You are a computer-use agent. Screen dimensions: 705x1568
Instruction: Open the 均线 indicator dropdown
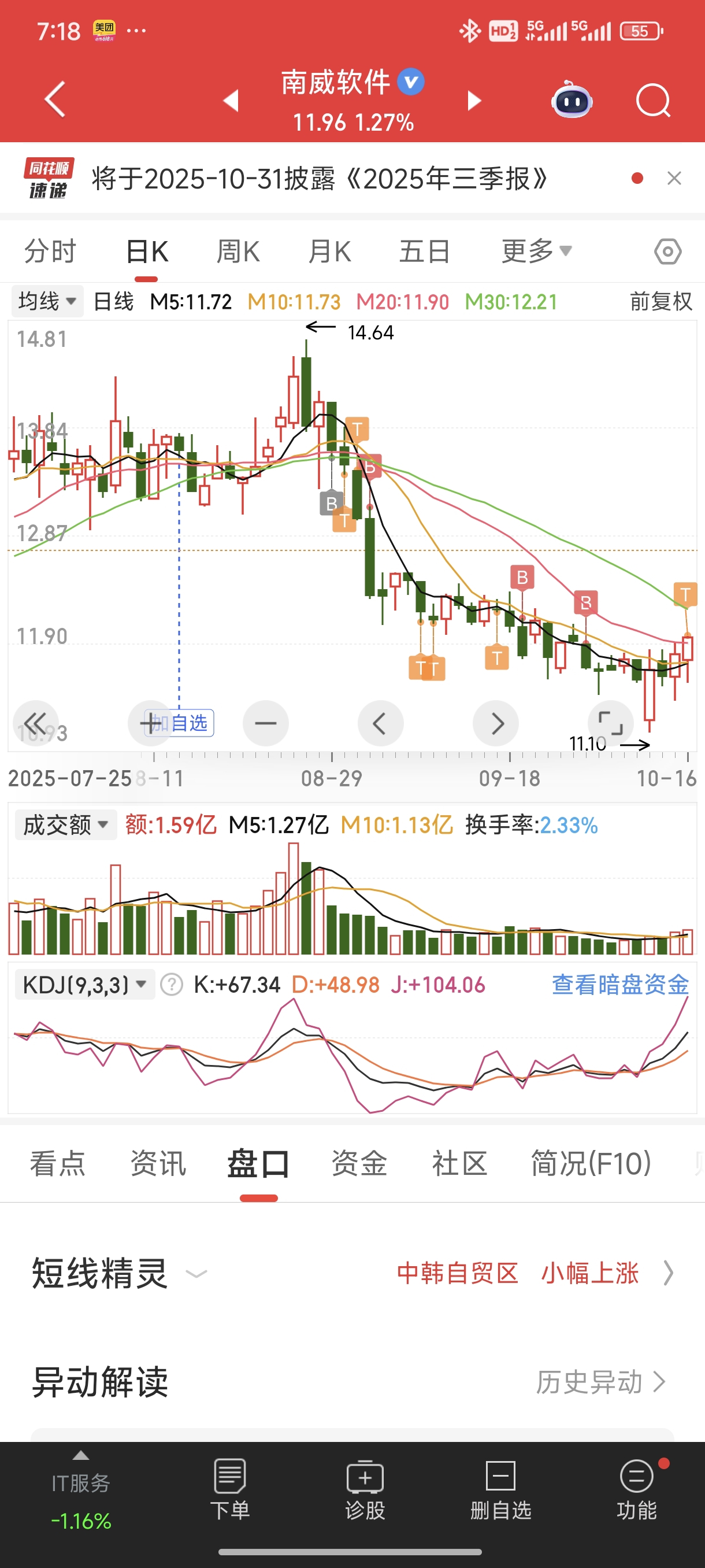point(47,301)
